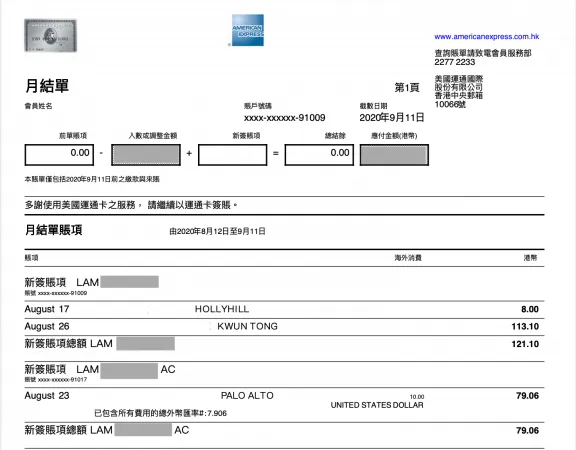The height and width of the screenshot is (450, 576).
Task: Click the 113.10 amount
Action: (x=525, y=327)
